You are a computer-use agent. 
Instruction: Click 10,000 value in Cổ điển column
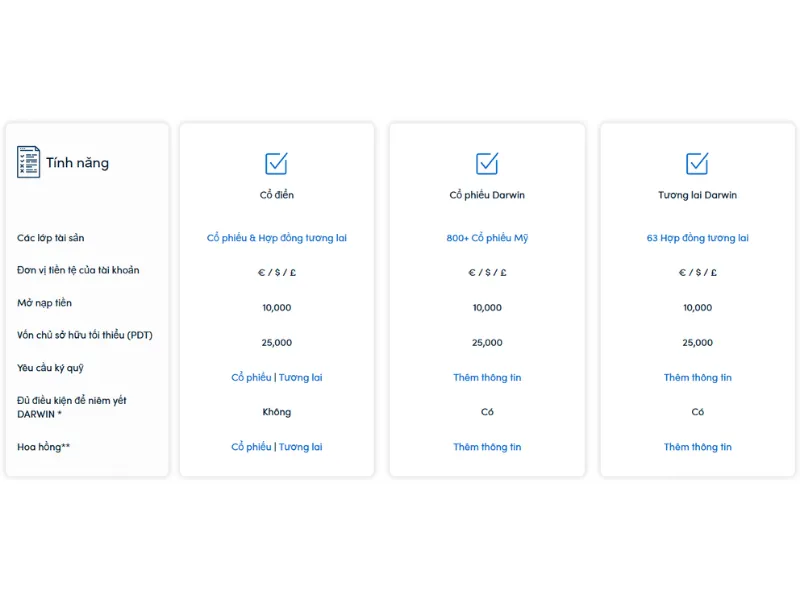pos(277,308)
